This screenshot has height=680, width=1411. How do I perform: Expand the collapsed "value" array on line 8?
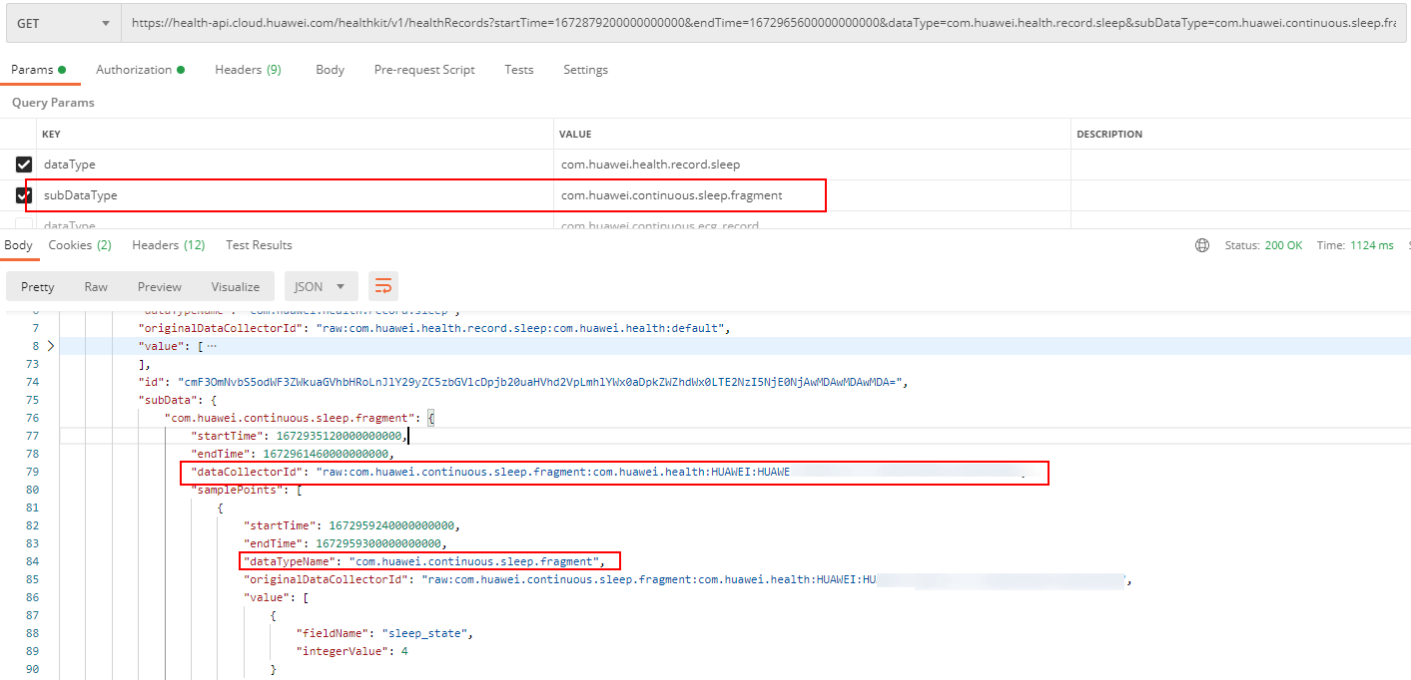52,346
